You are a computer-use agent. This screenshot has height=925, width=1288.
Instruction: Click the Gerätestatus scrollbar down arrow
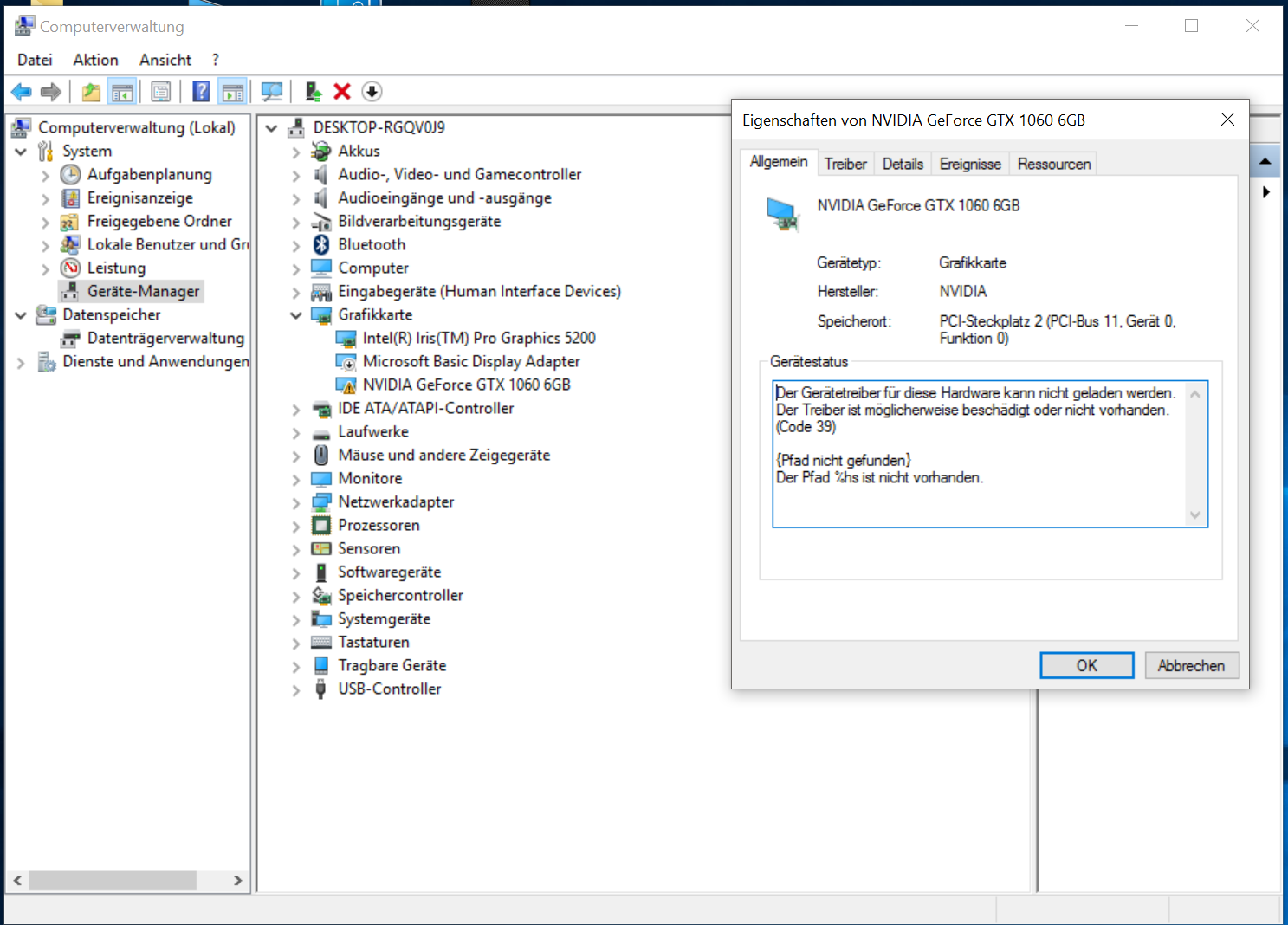(1195, 515)
